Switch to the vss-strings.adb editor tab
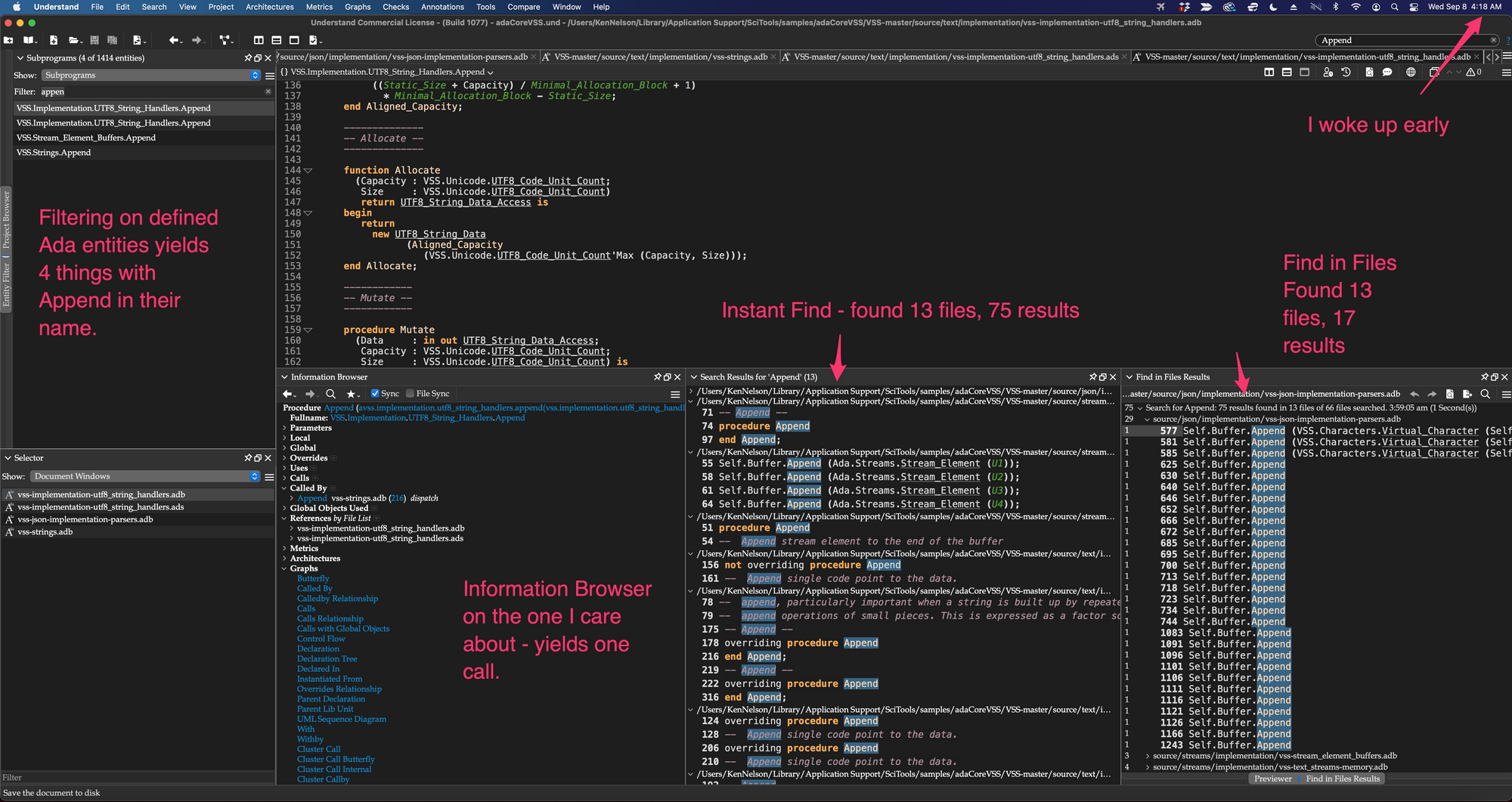This screenshot has width=1512, height=802. pos(660,57)
